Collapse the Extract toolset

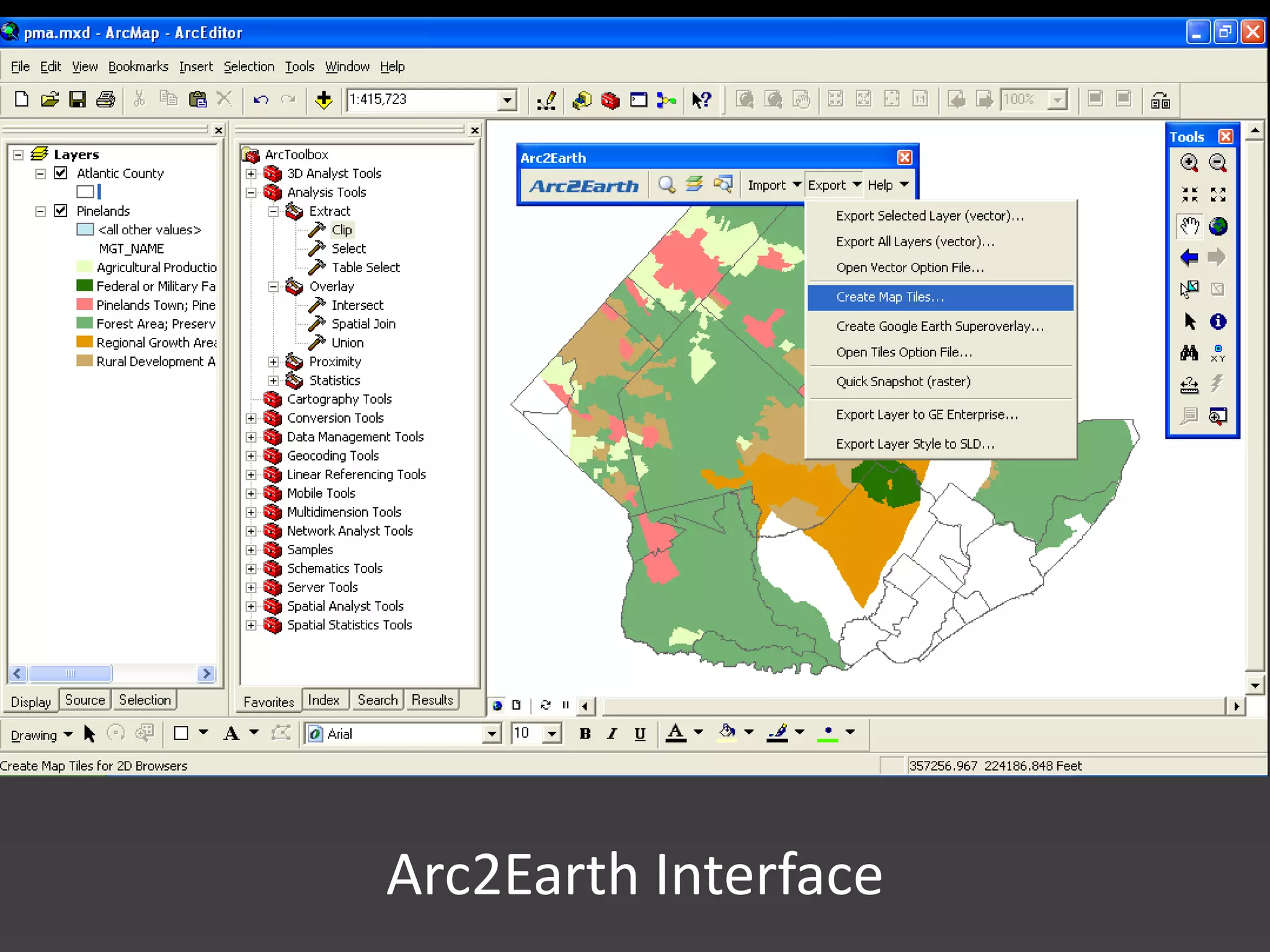(273, 211)
